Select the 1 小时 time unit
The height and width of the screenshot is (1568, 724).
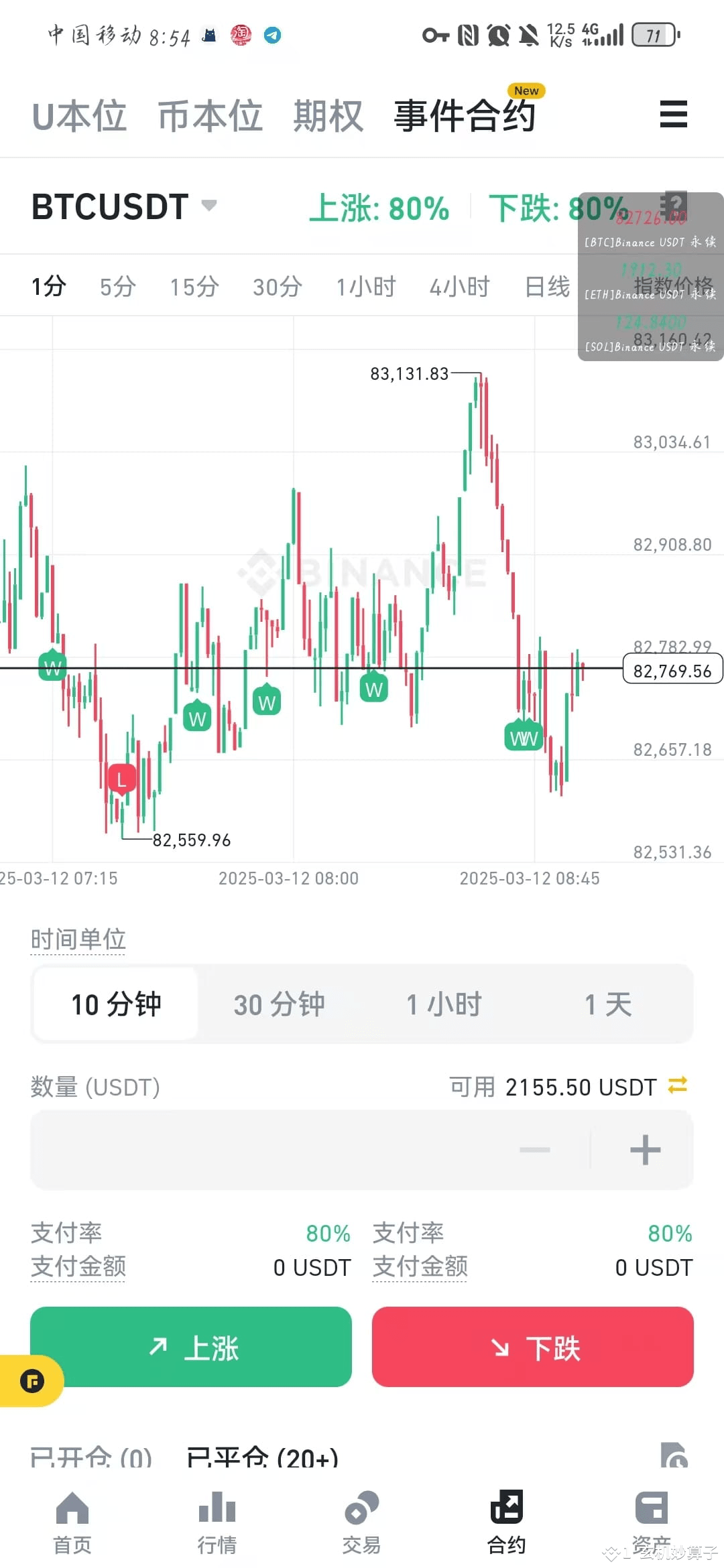click(443, 1004)
